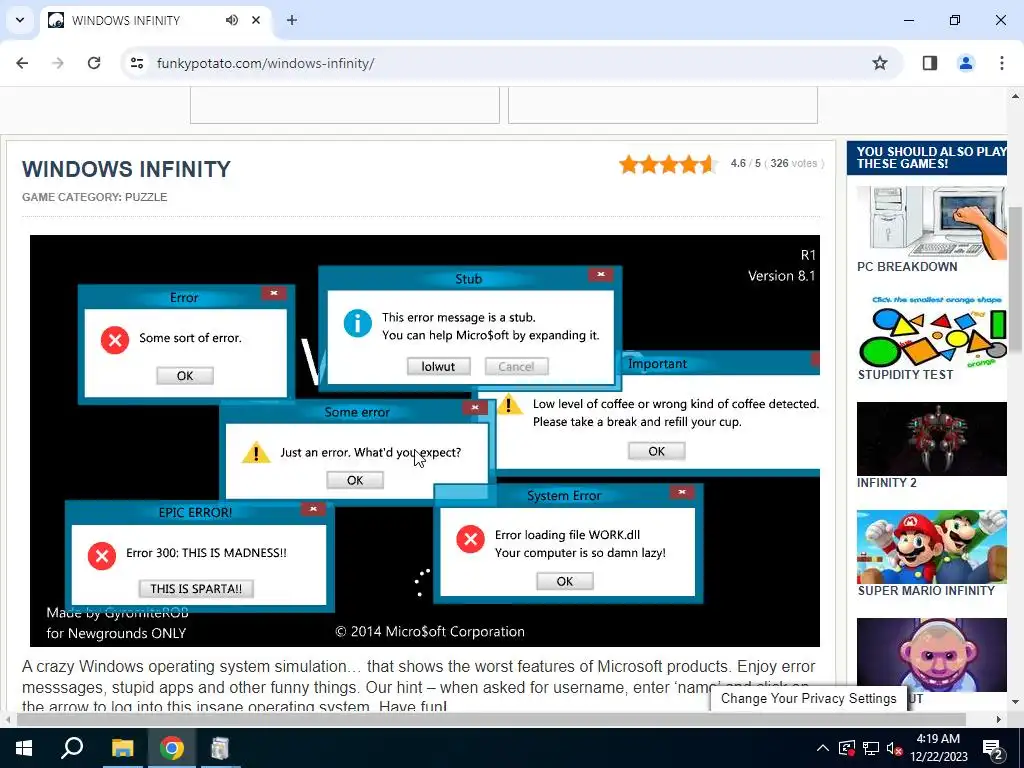Open Windows taskbar search
The width and height of the screenshot is (1024, 768).
pos(72,748)
